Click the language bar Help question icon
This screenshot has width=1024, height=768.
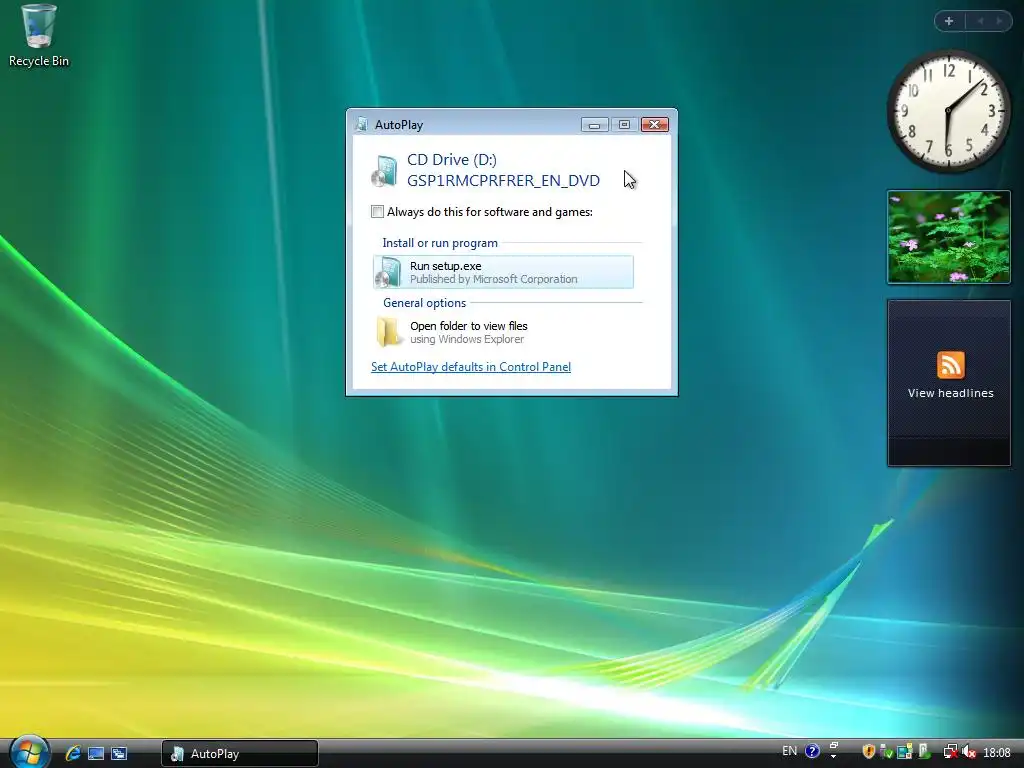[x=812, y=751]
